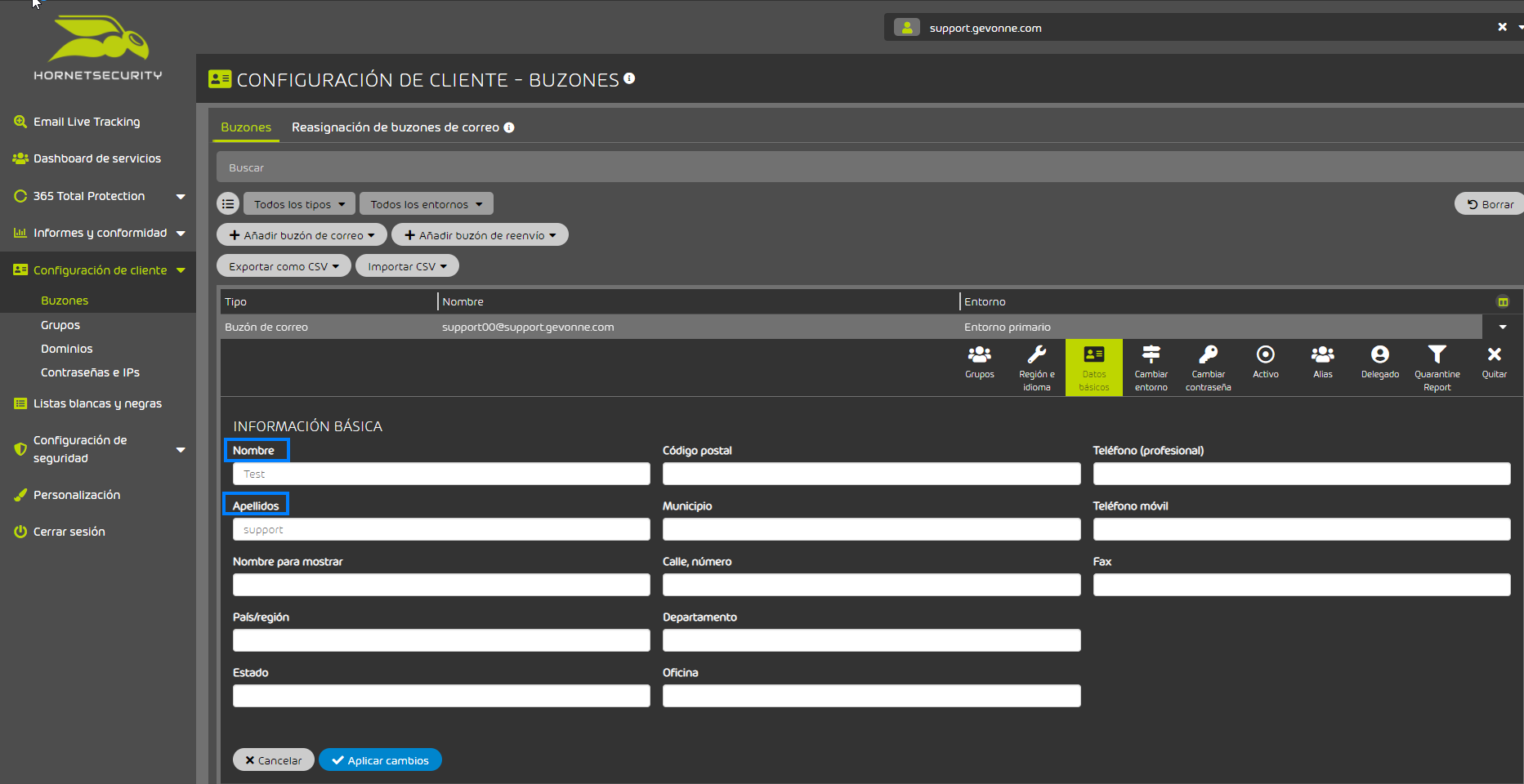Open Contraseñas e IPs in sidebar
Screen dimensions: 1524x784
(x=90, y=372)
